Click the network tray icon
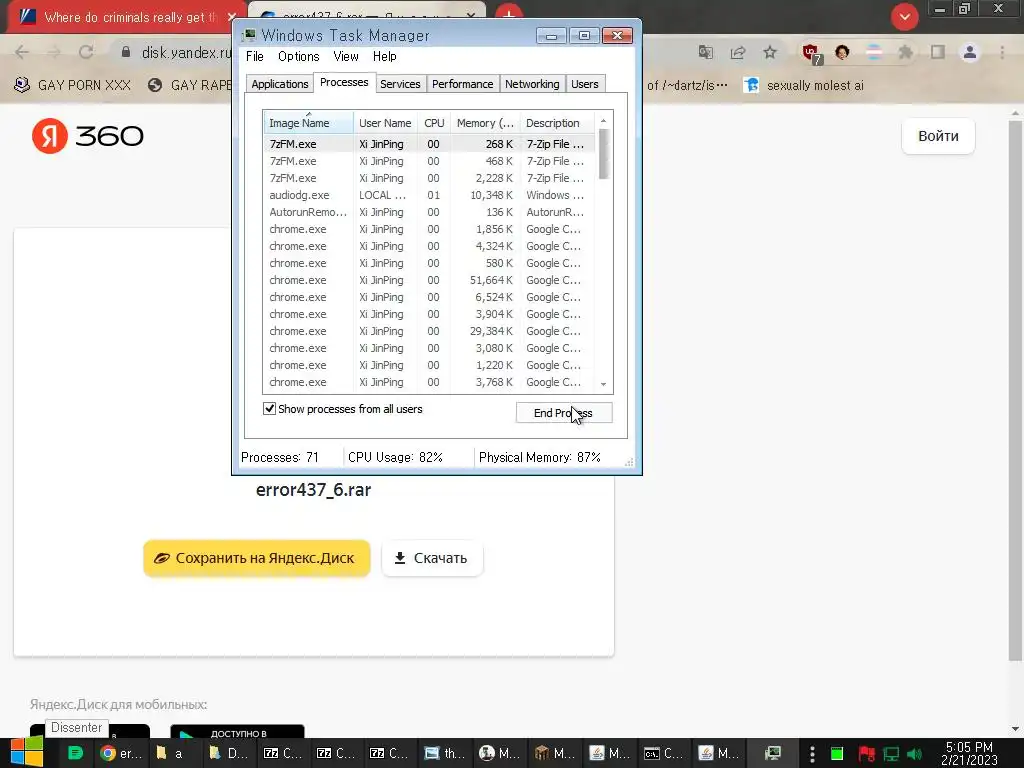 point(891,754)
